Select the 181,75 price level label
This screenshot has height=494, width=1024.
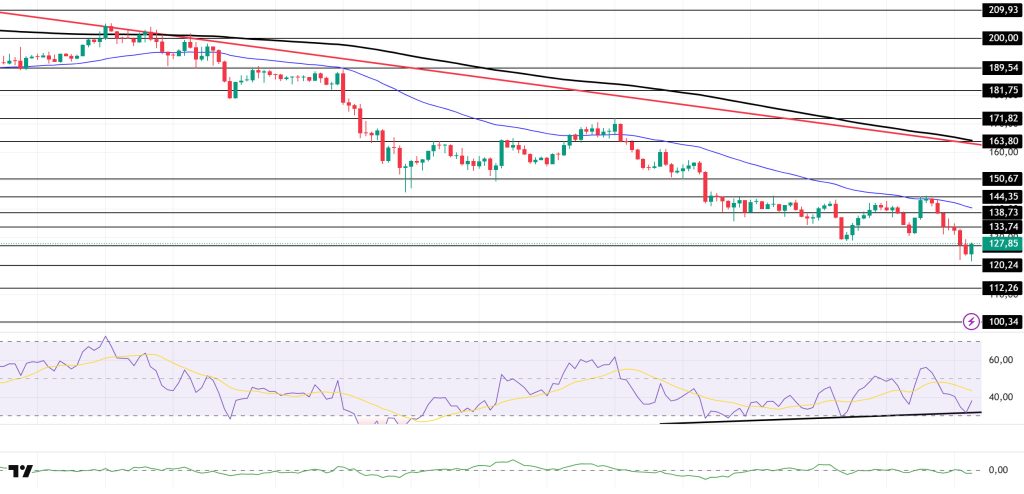pyautogui.click(x=1001, y=90)
